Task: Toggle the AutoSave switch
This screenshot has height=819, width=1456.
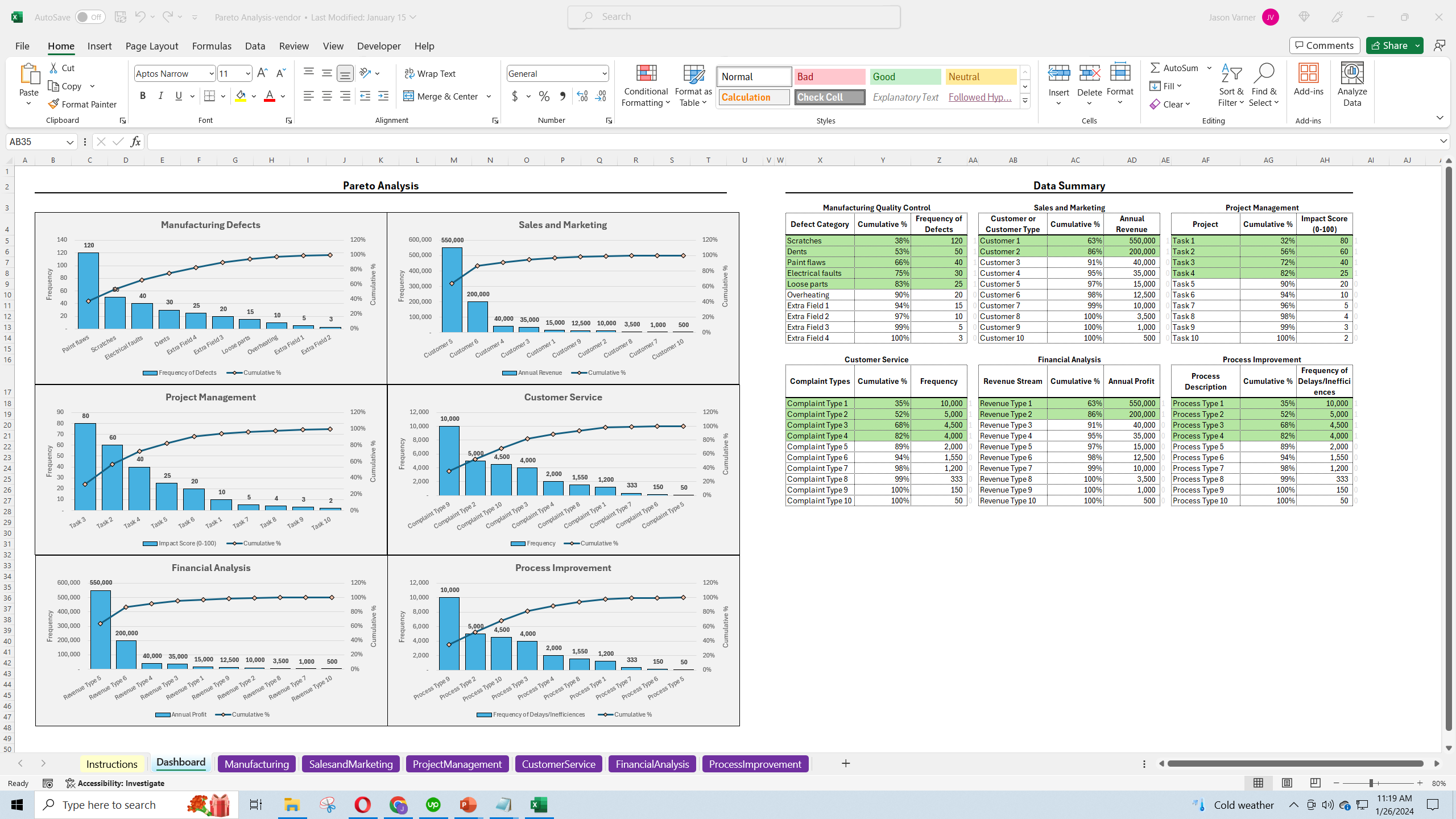Action: 90,17
